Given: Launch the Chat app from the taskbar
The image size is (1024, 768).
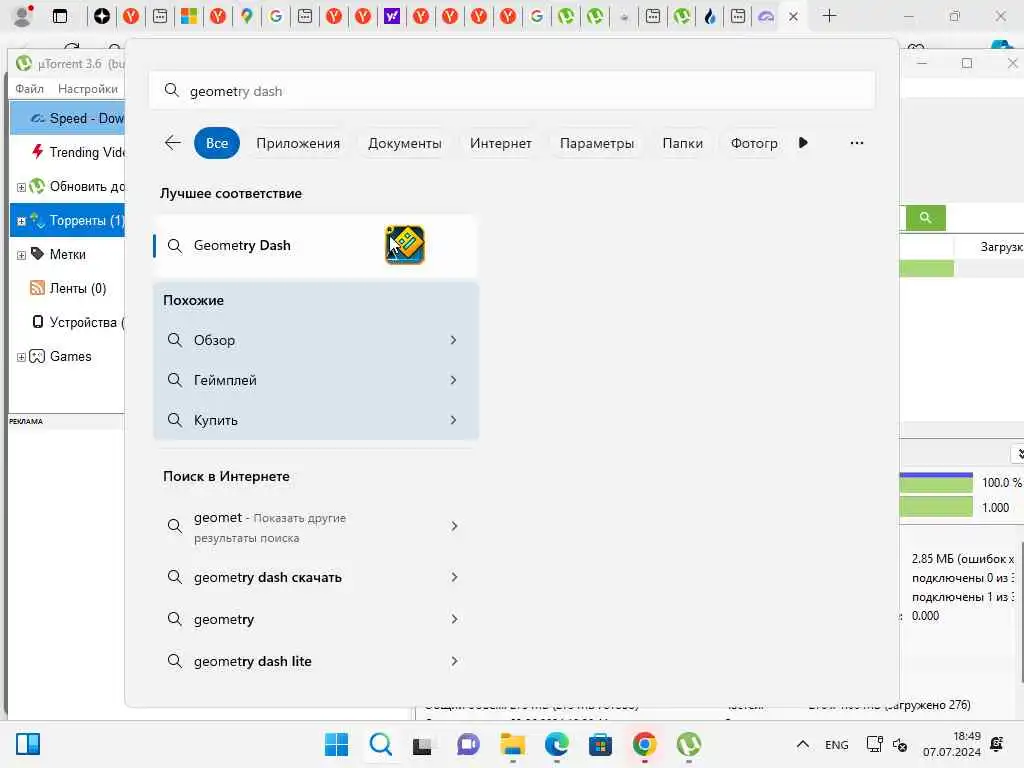Looking at the screenshot, I should coord(468,744).
